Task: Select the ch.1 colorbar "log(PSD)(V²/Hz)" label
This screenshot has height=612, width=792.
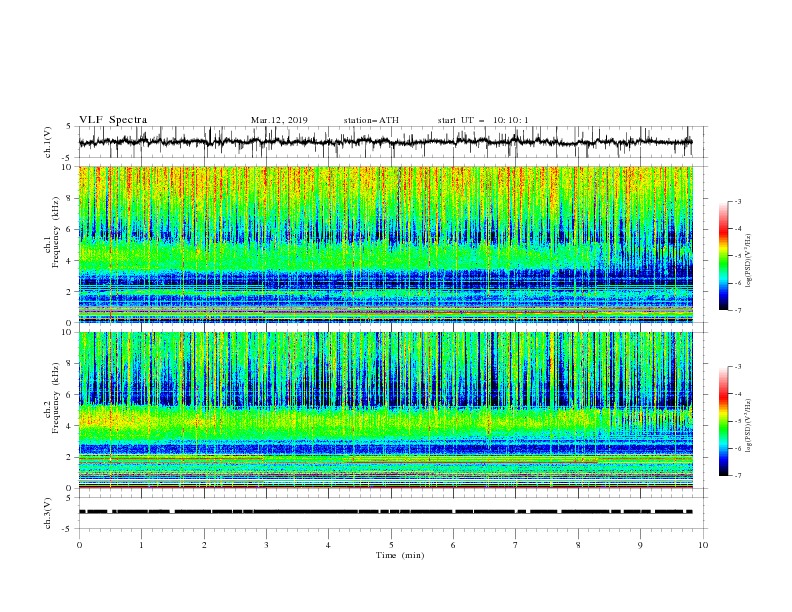Action: tap(749, 260)
